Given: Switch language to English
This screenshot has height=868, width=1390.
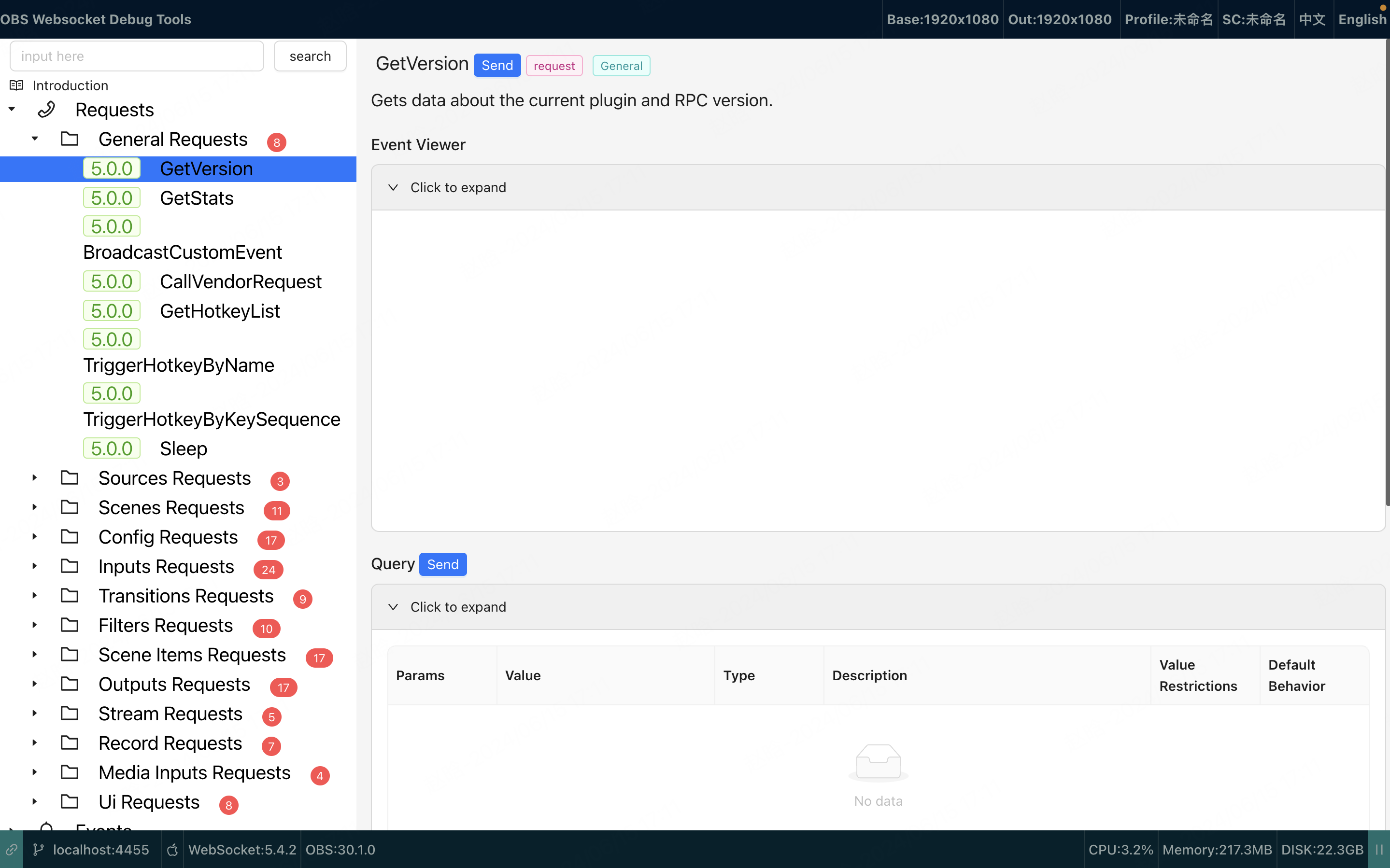Looking at the screenshot, I should pos(1362,19).
